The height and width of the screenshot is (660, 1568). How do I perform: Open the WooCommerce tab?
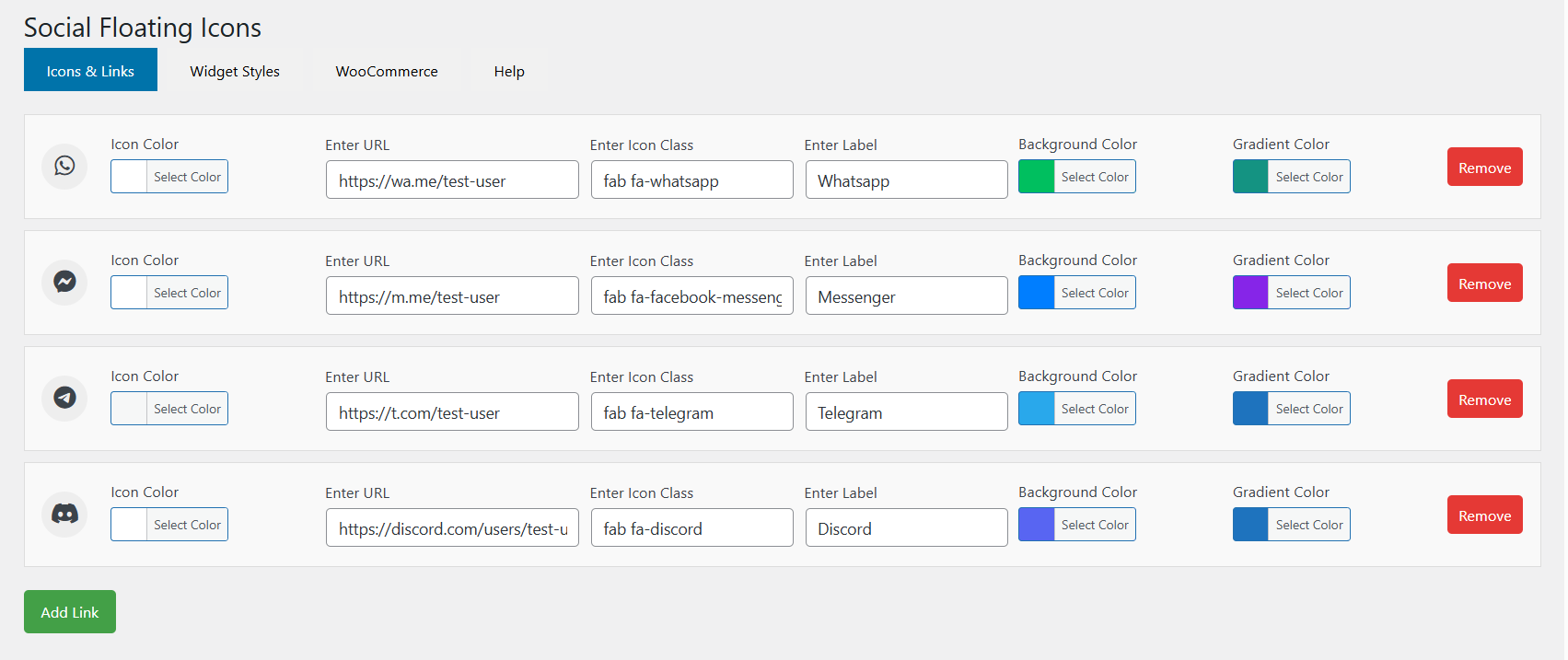tap(387, 71)
